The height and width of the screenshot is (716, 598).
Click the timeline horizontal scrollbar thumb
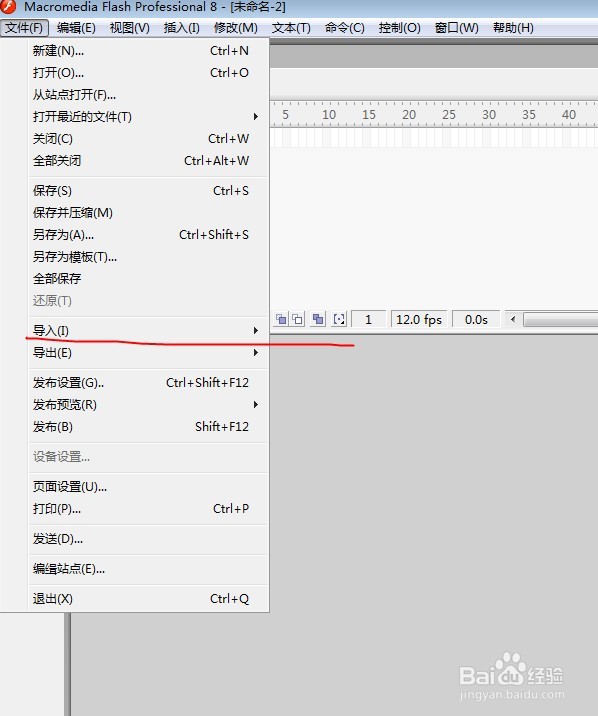click(x=561, y=319)
